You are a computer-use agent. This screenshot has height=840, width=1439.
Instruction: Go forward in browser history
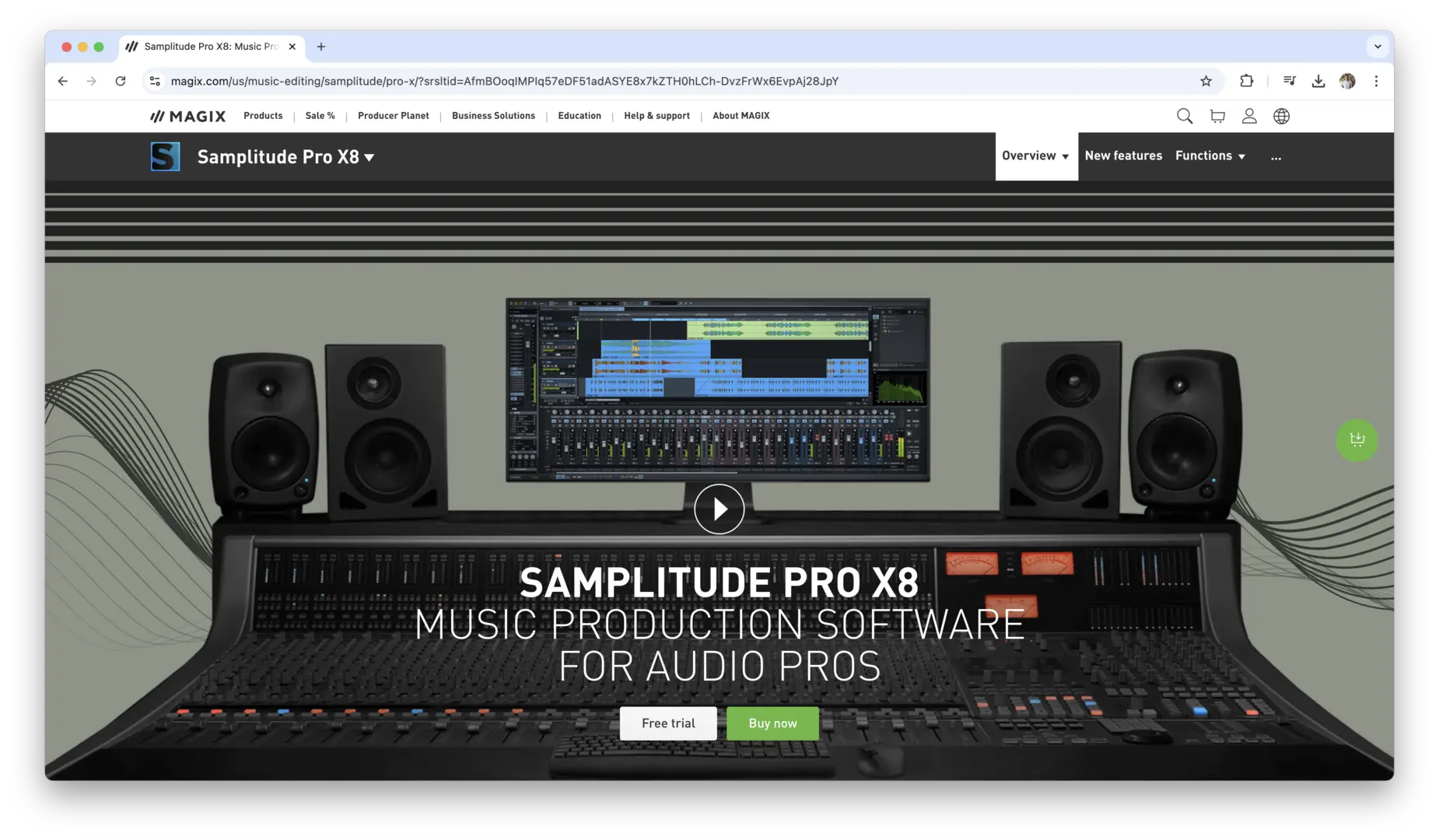click(92, 81)
